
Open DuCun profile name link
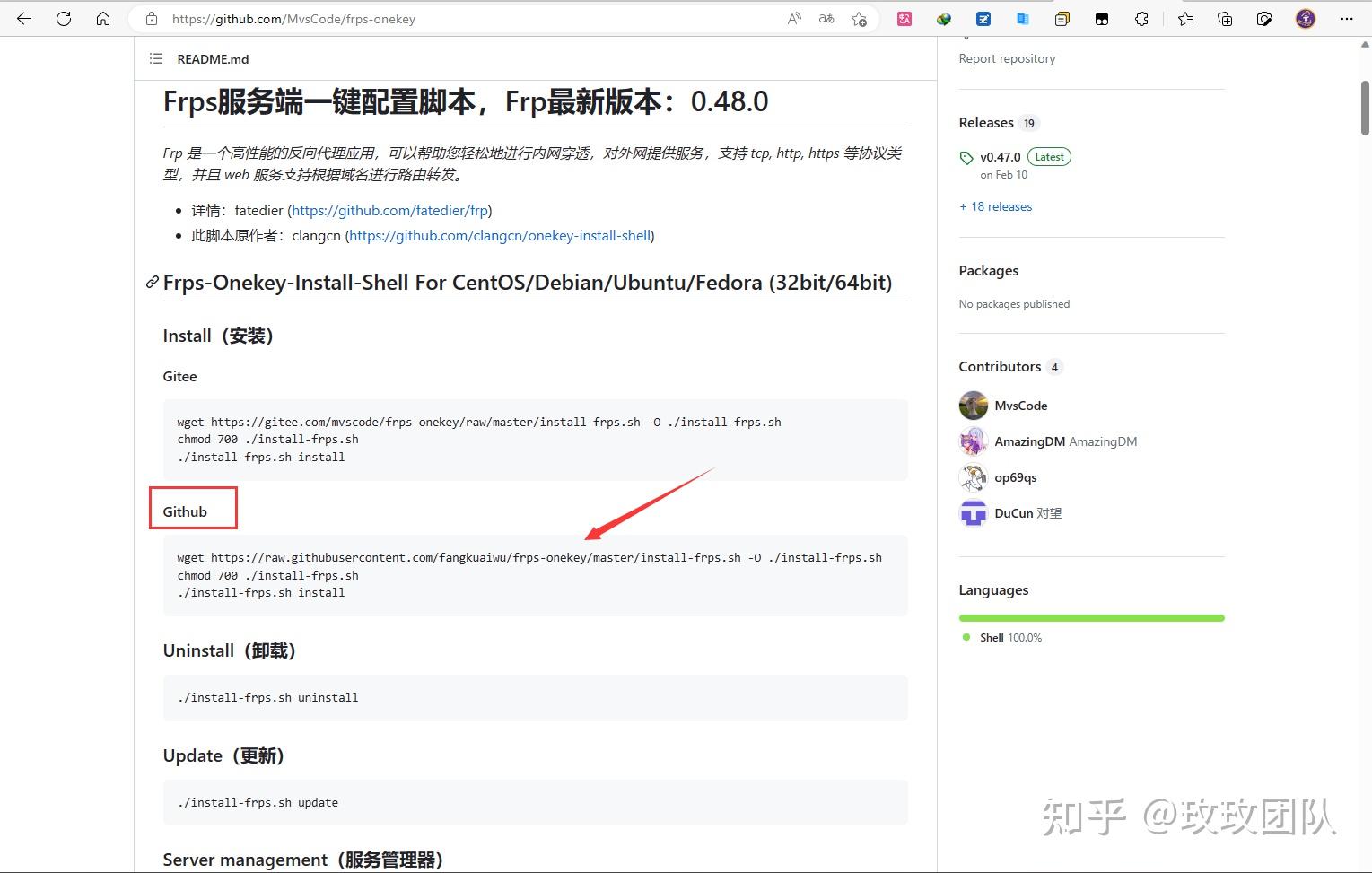point(1014,513)
